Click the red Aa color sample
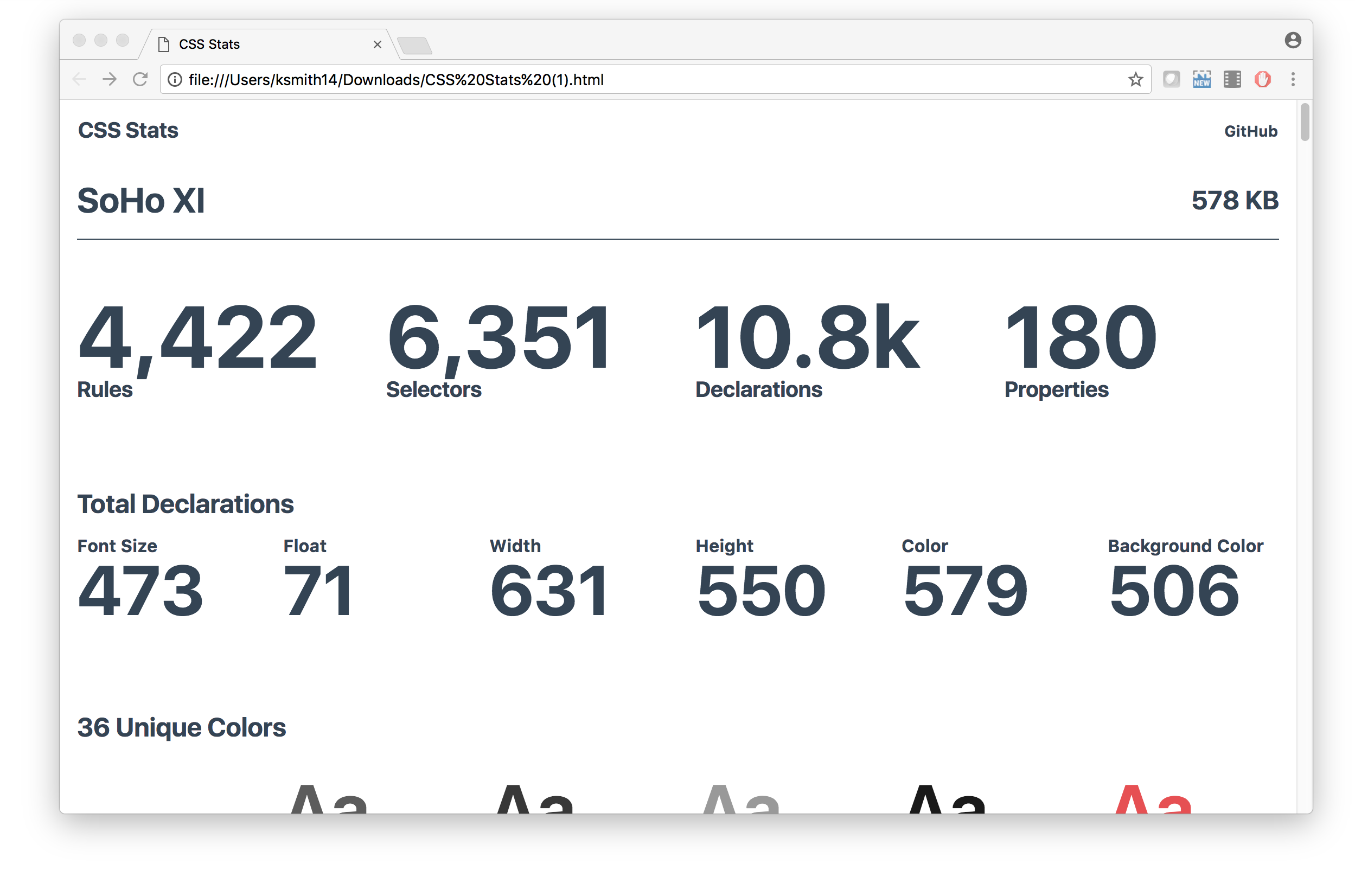 [x=1152, y=798]
